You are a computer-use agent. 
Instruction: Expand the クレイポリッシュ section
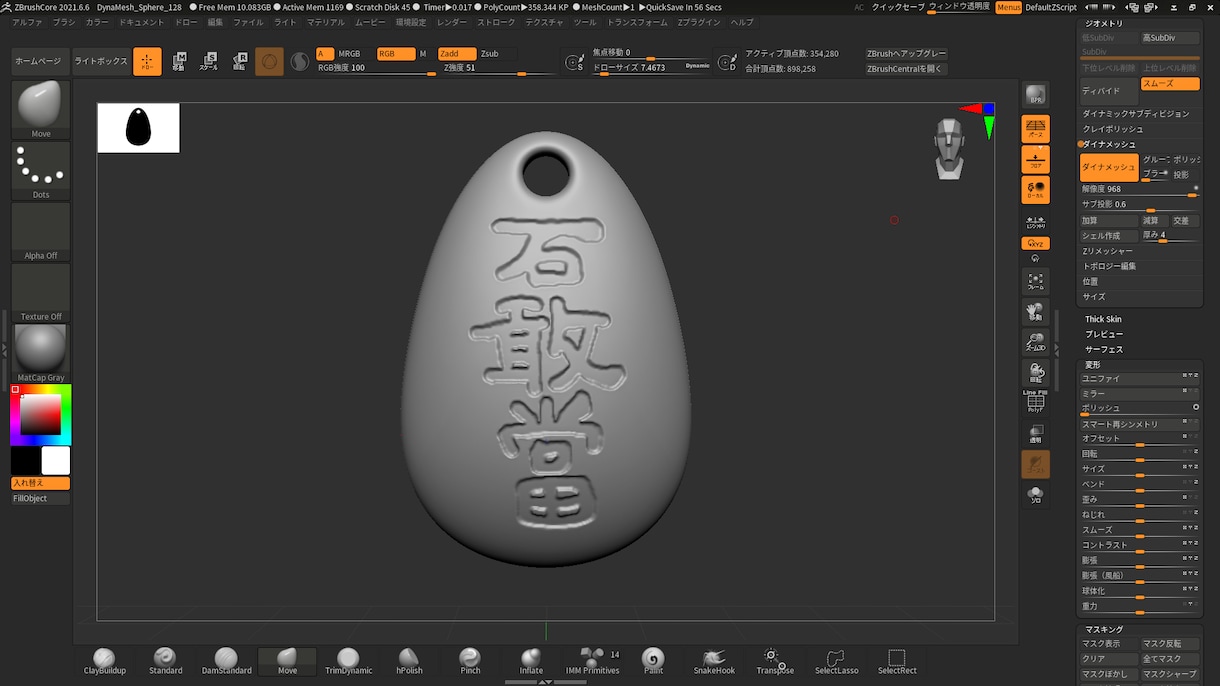pyautogui.click(x=1113, y=129)
